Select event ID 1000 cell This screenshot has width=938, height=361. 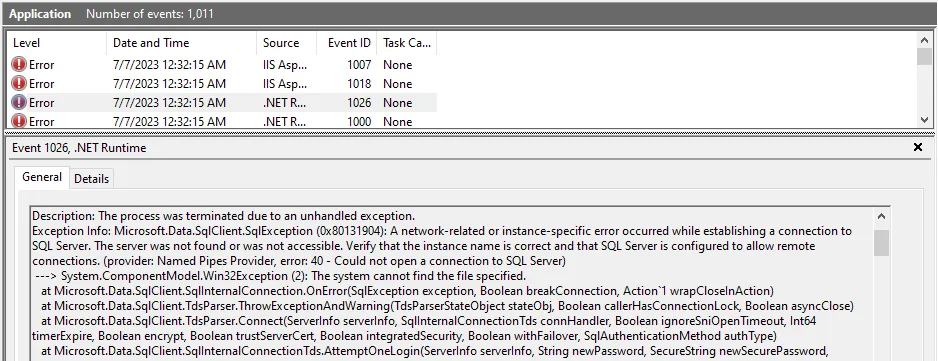click(x=360, y=122)
